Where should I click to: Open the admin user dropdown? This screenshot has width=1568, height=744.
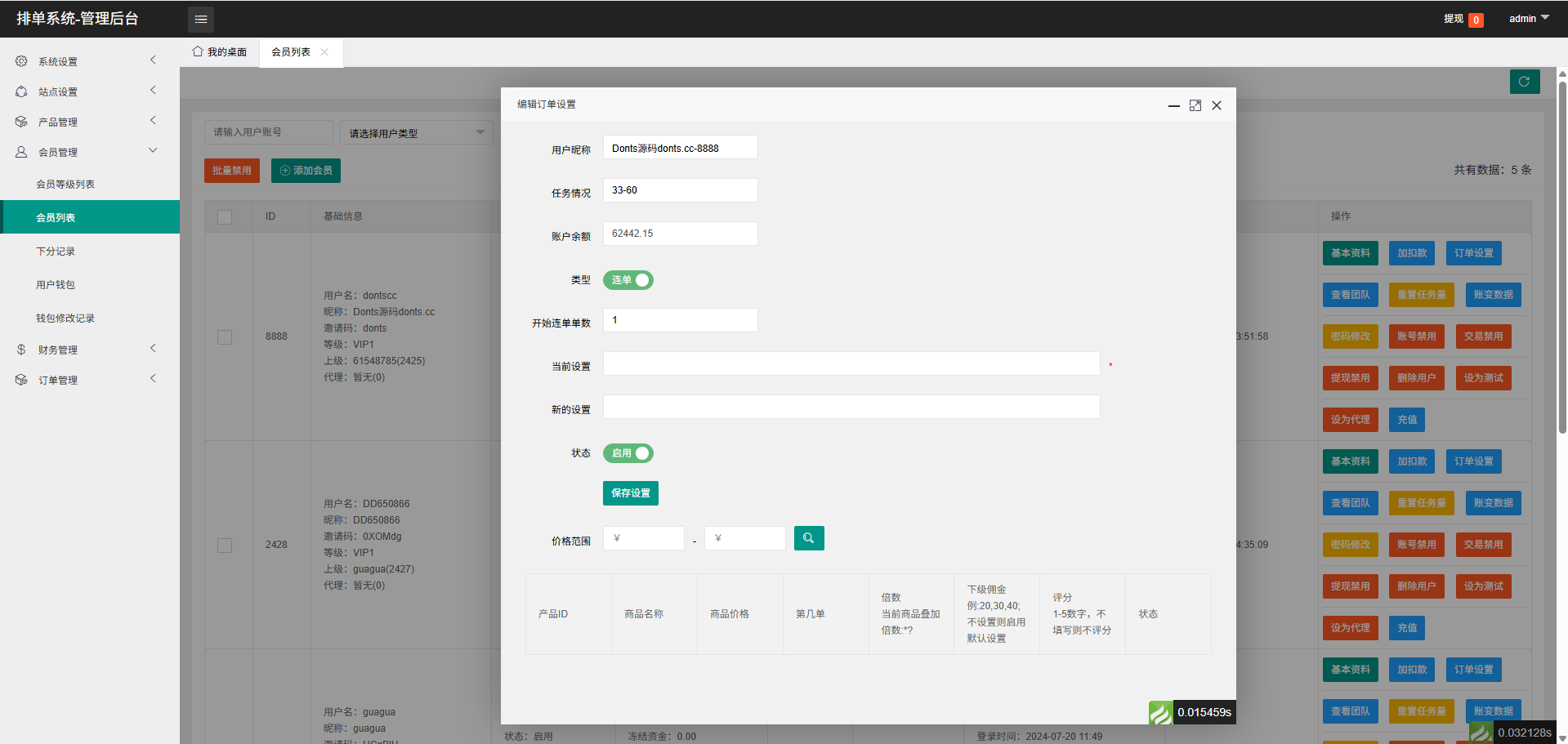pos(1528,19)
